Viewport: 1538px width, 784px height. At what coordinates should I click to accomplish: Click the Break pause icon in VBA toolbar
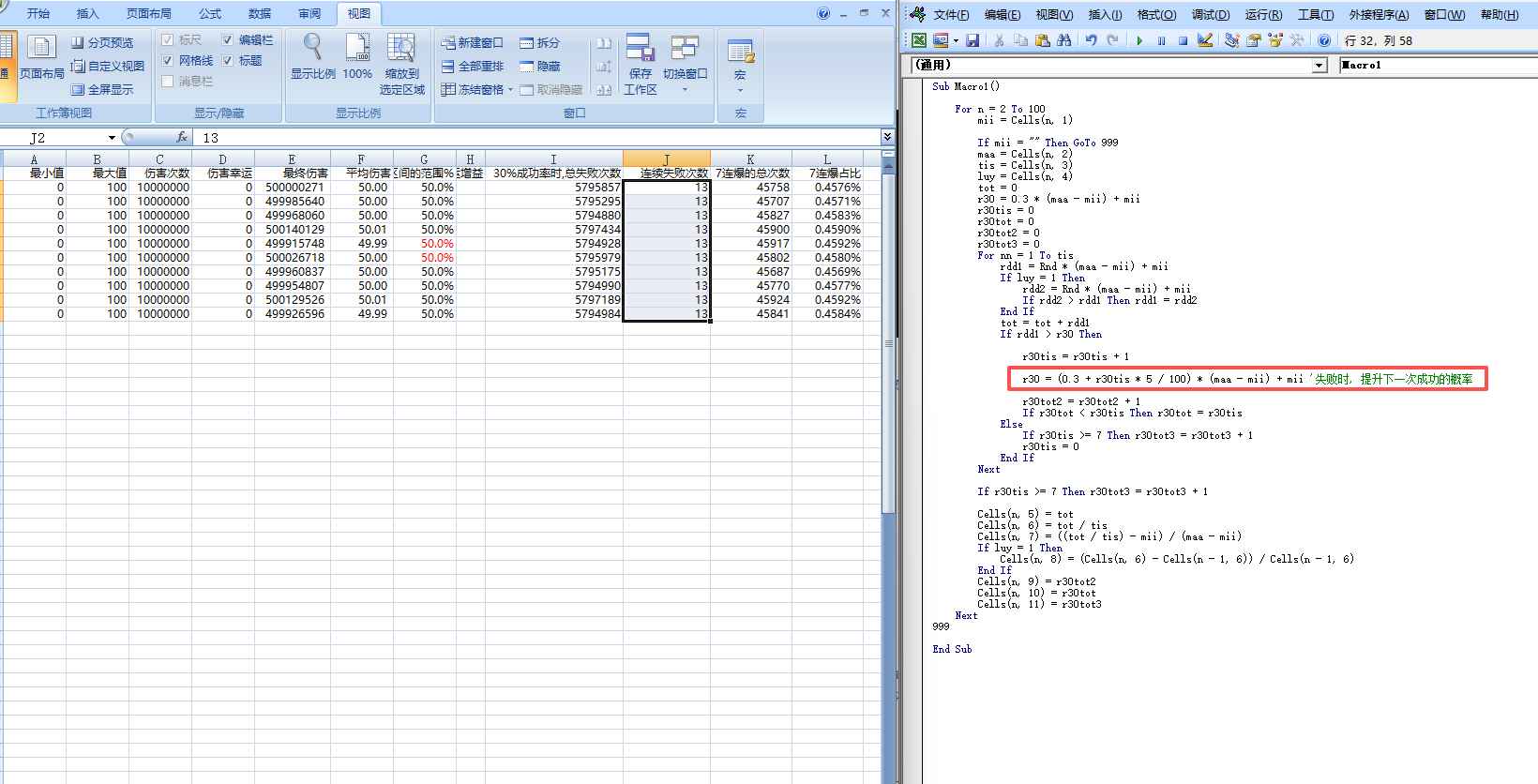(x=1161, y=40)
